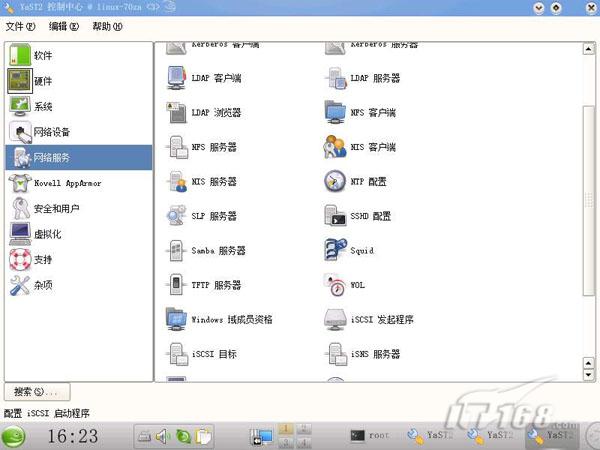Launch the NIS 服务器 module
This screenshot has width=600, height=450.
[x=201, y=181]
